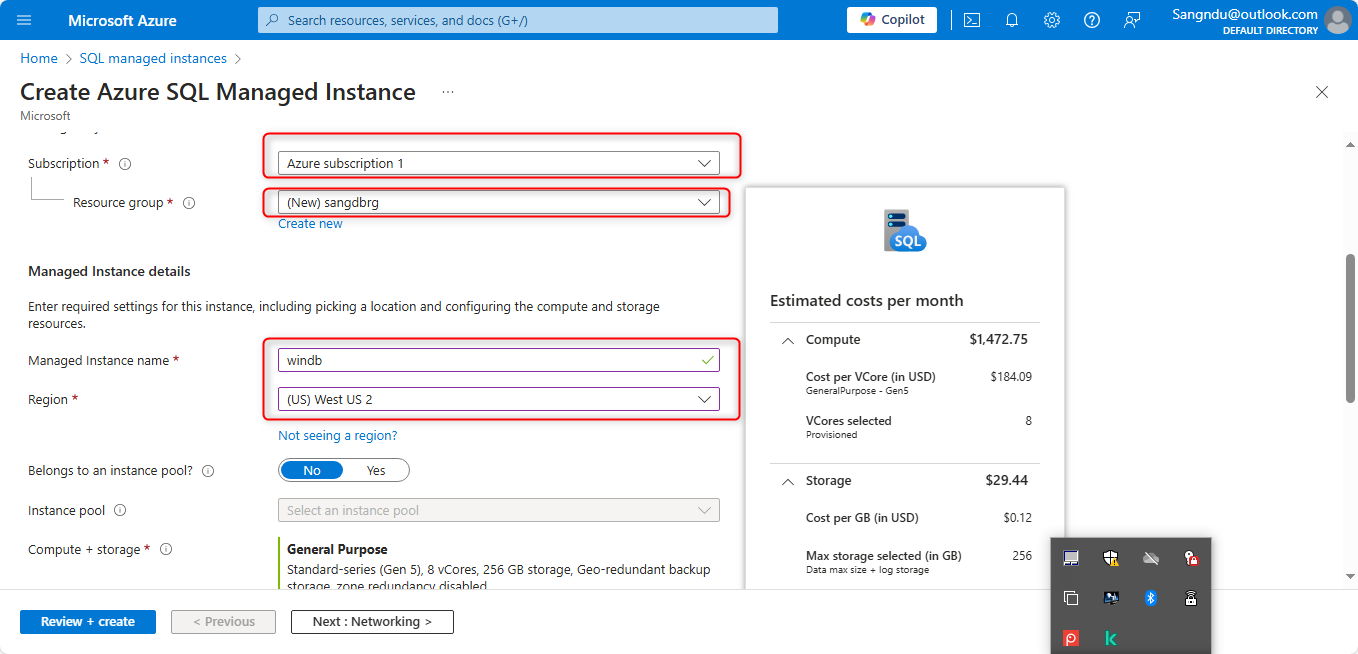This screenshot has width=1358, height=654.
Task: Collapse the Compute cost section
Action: click(x=788, y=341)
